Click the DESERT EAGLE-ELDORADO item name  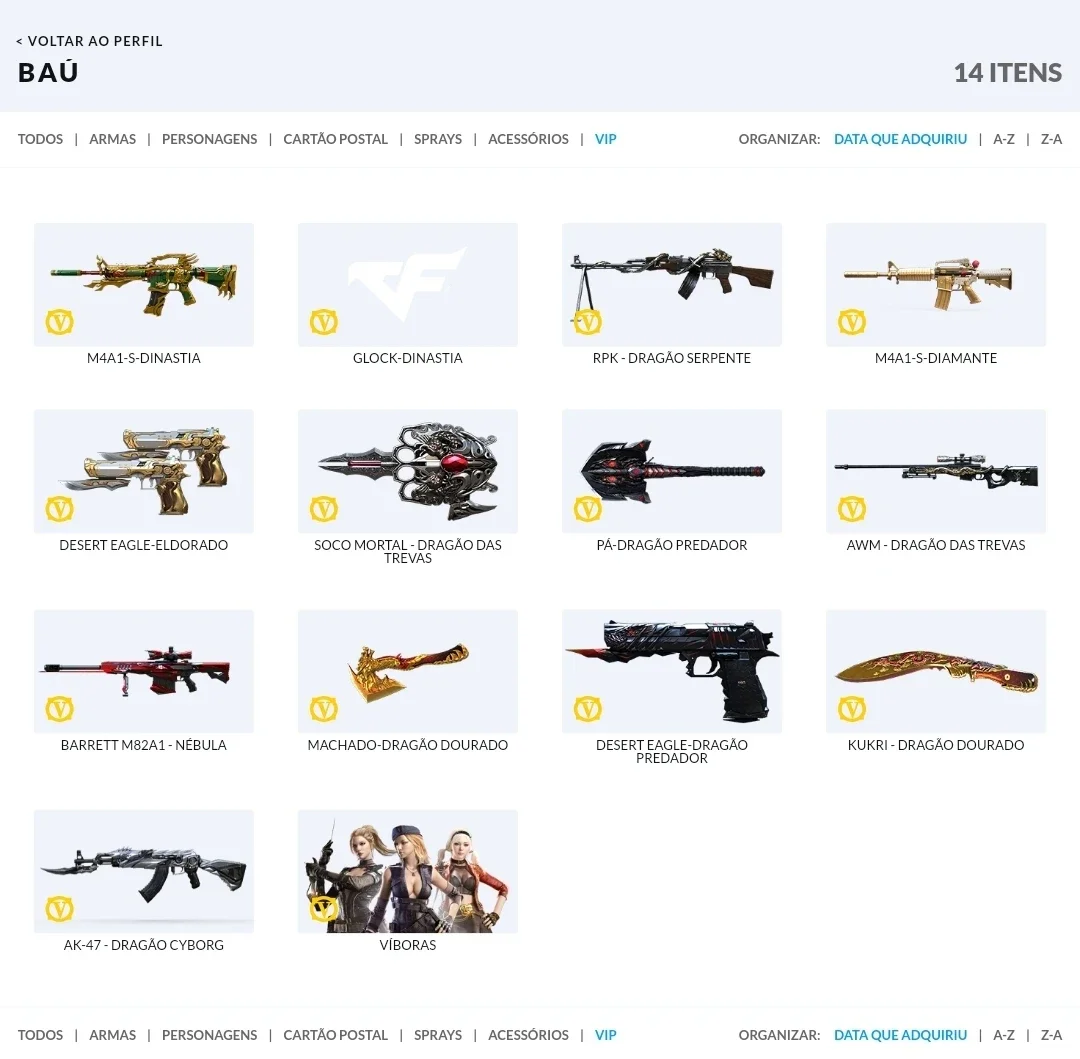pos(144,545)
